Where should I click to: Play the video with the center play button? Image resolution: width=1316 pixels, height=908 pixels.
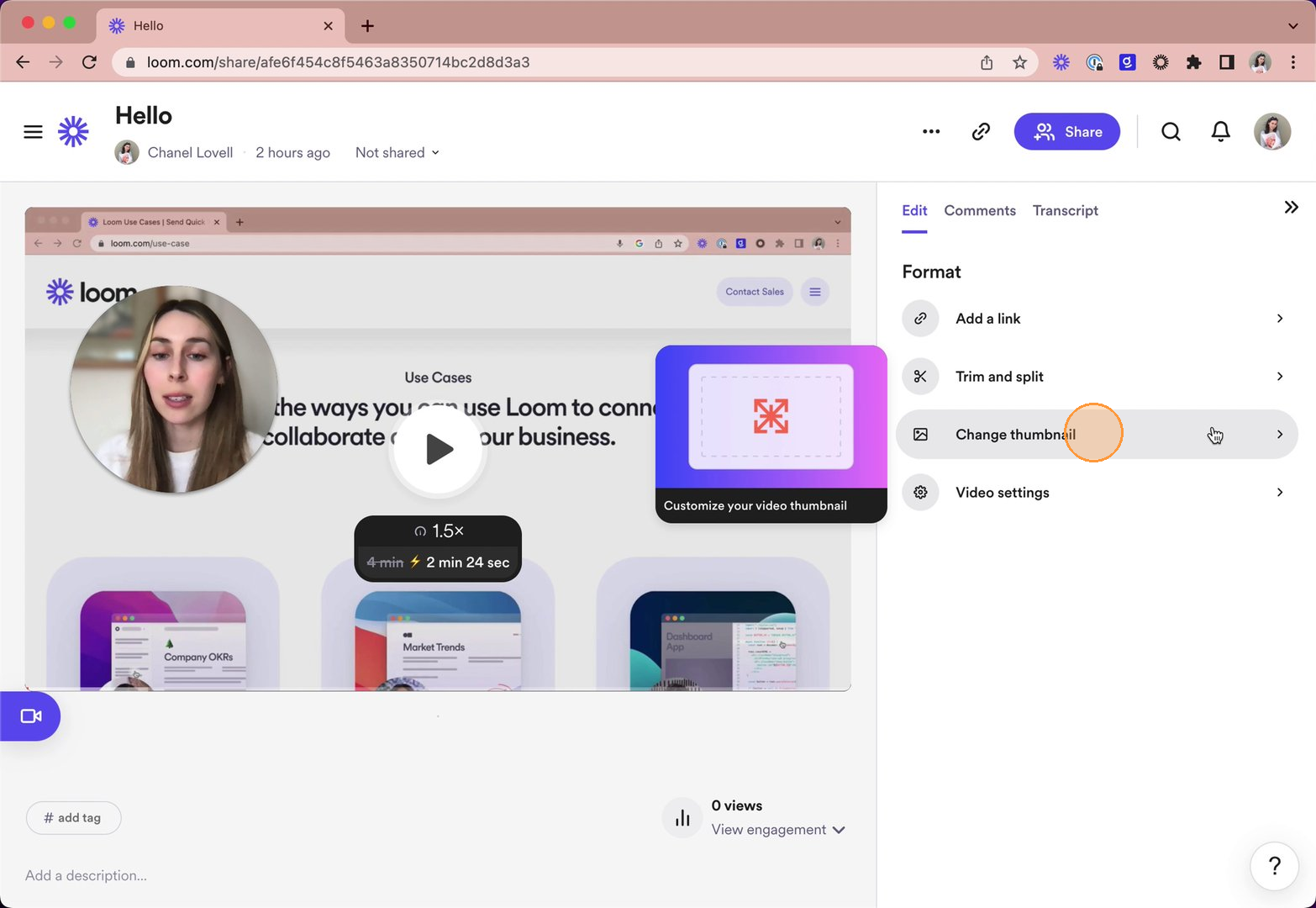438,449
